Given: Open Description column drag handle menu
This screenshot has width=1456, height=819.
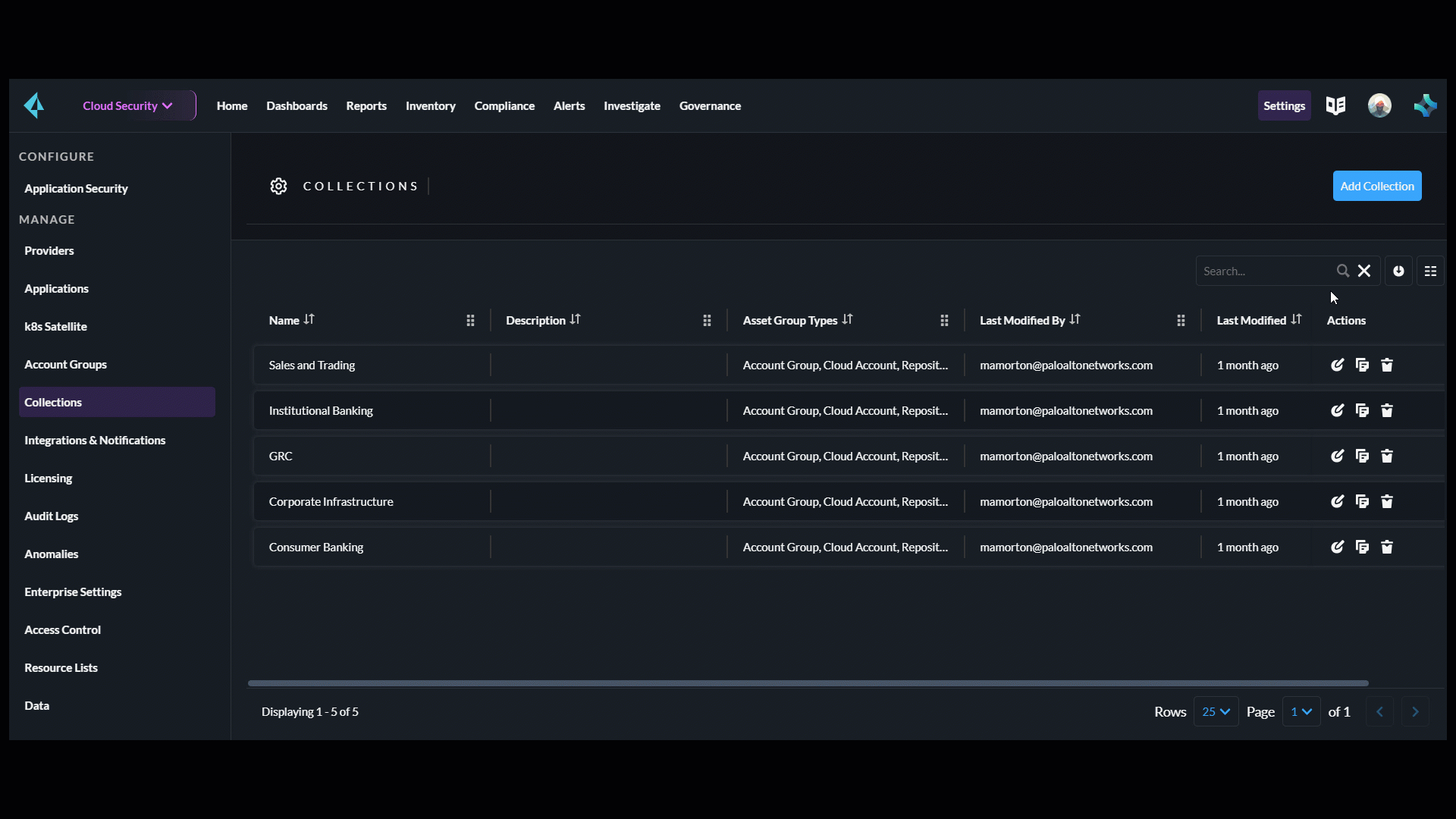Looking at the screenshot, I should click(707, 321).
